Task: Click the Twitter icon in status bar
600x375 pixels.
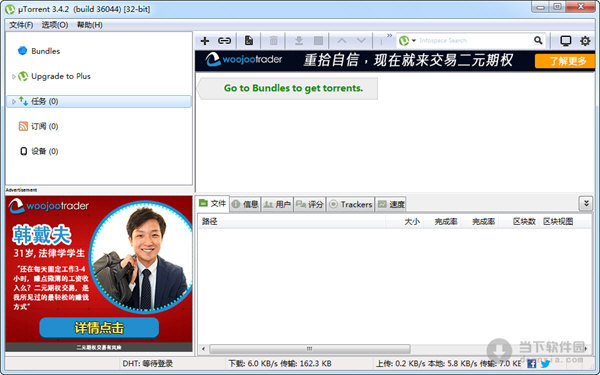Action: point(546,364)
